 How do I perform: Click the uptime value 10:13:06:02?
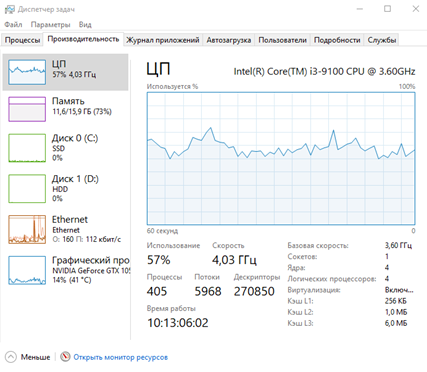pyautogui.click(x=178, y=323)
